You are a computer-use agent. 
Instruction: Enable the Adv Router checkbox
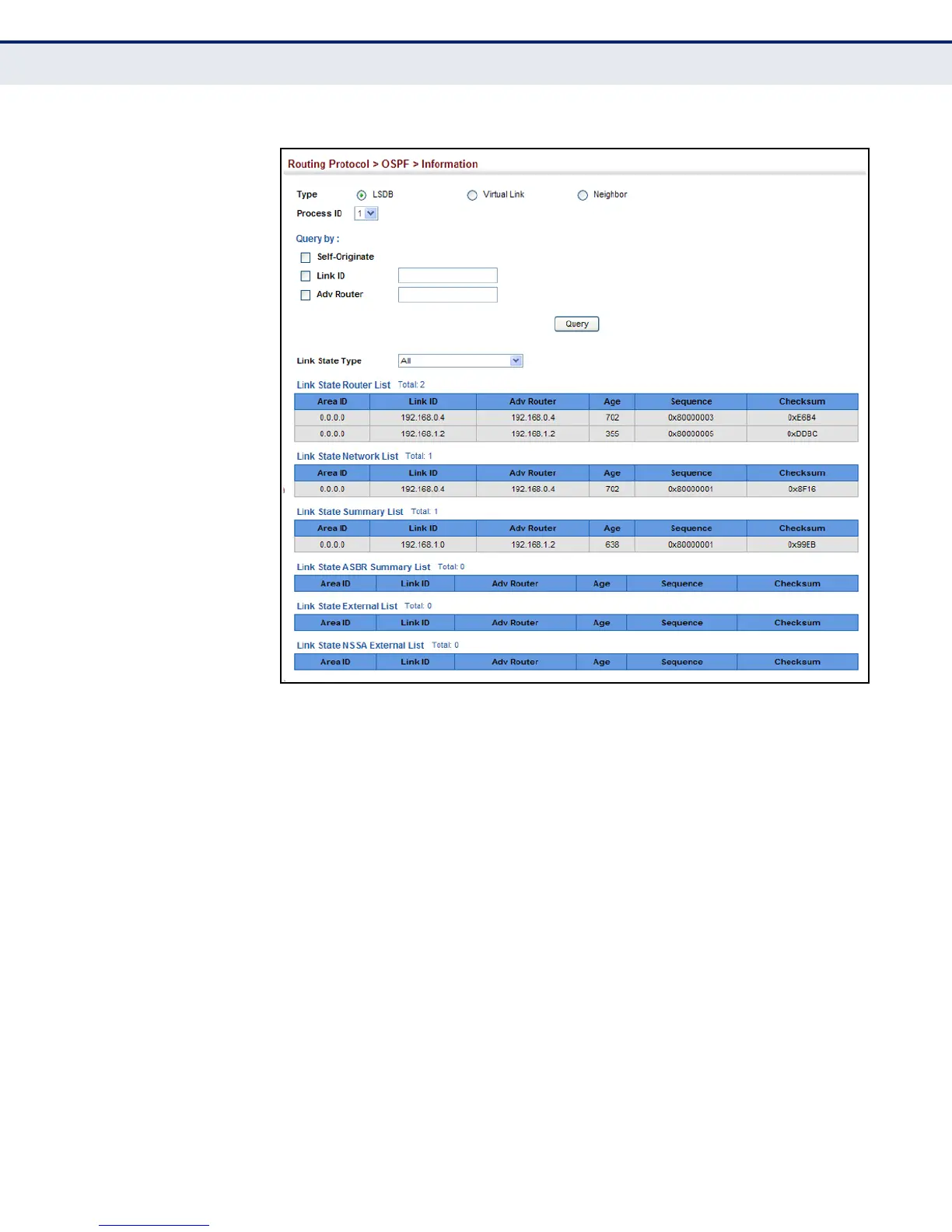click(x=306, y=295)
